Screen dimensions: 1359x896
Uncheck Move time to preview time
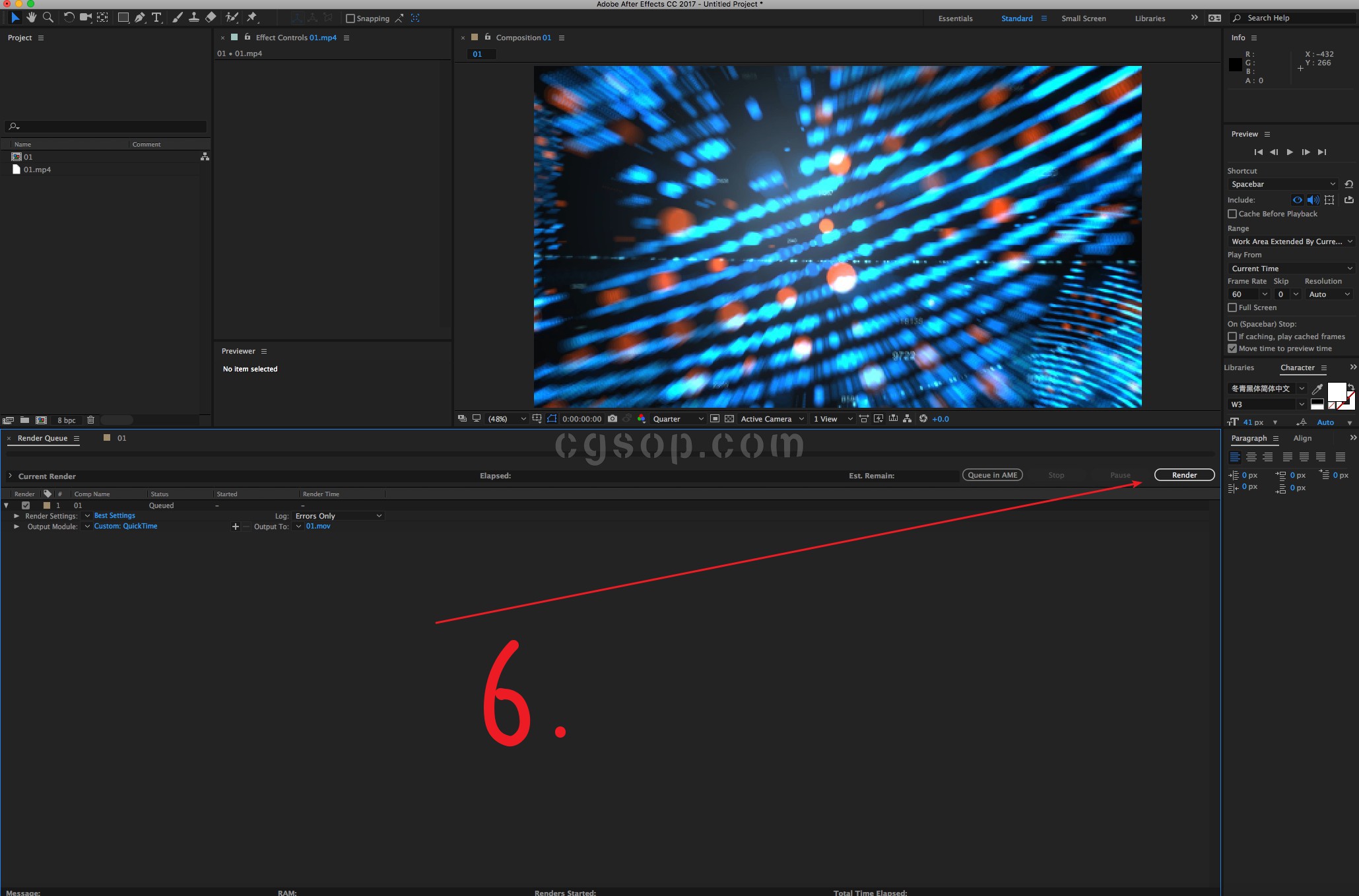(x=1232, y=348)
